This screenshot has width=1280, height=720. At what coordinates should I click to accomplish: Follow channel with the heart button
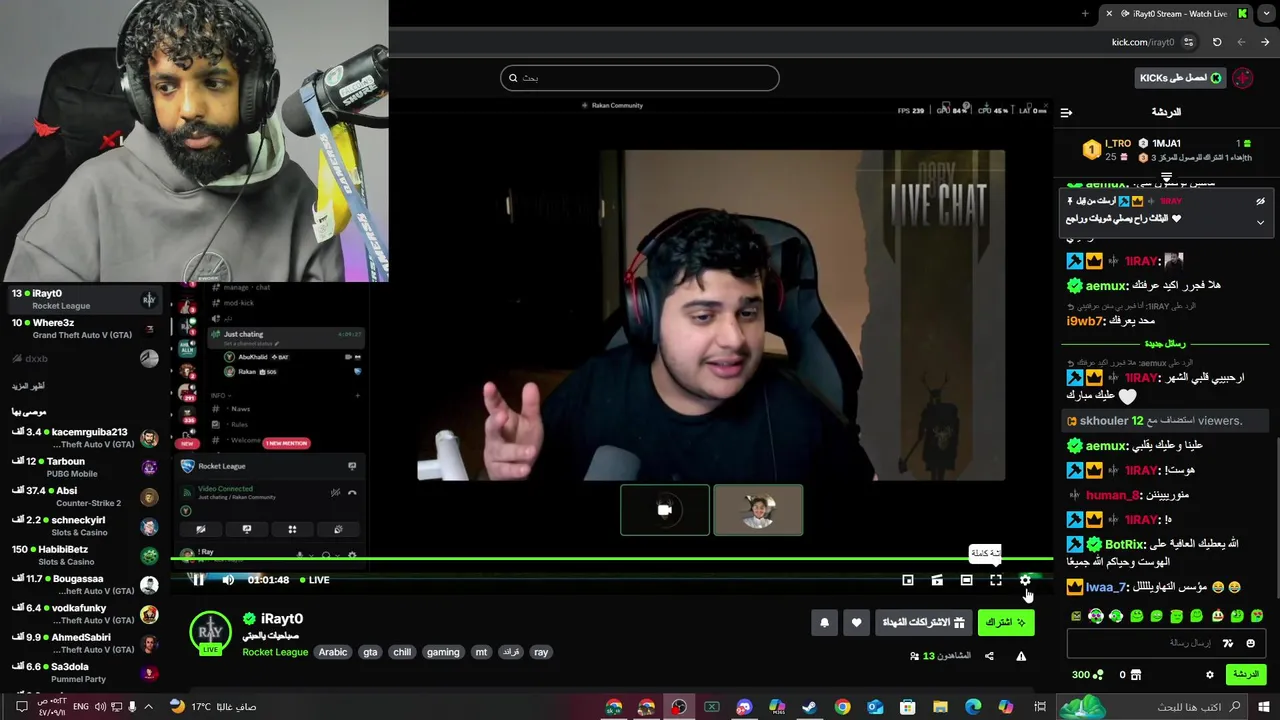tap(856, 623)
